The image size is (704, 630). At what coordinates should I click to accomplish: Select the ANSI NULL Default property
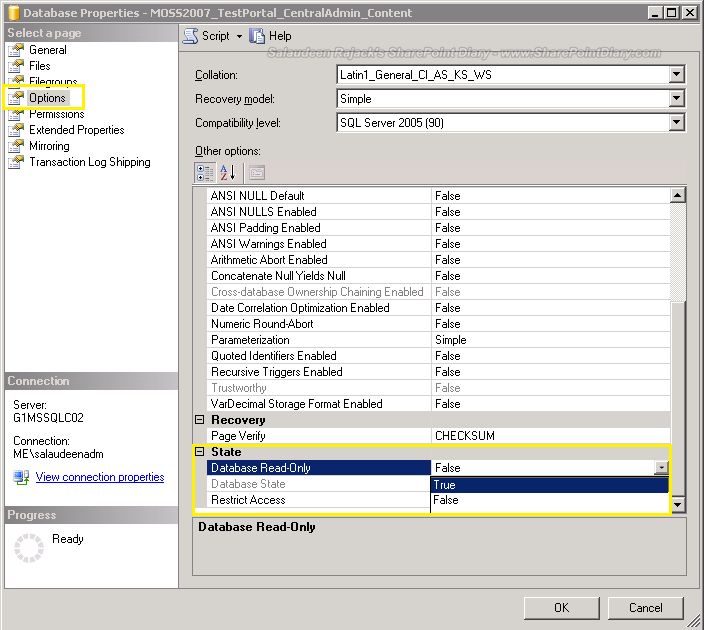click(319, 196)
